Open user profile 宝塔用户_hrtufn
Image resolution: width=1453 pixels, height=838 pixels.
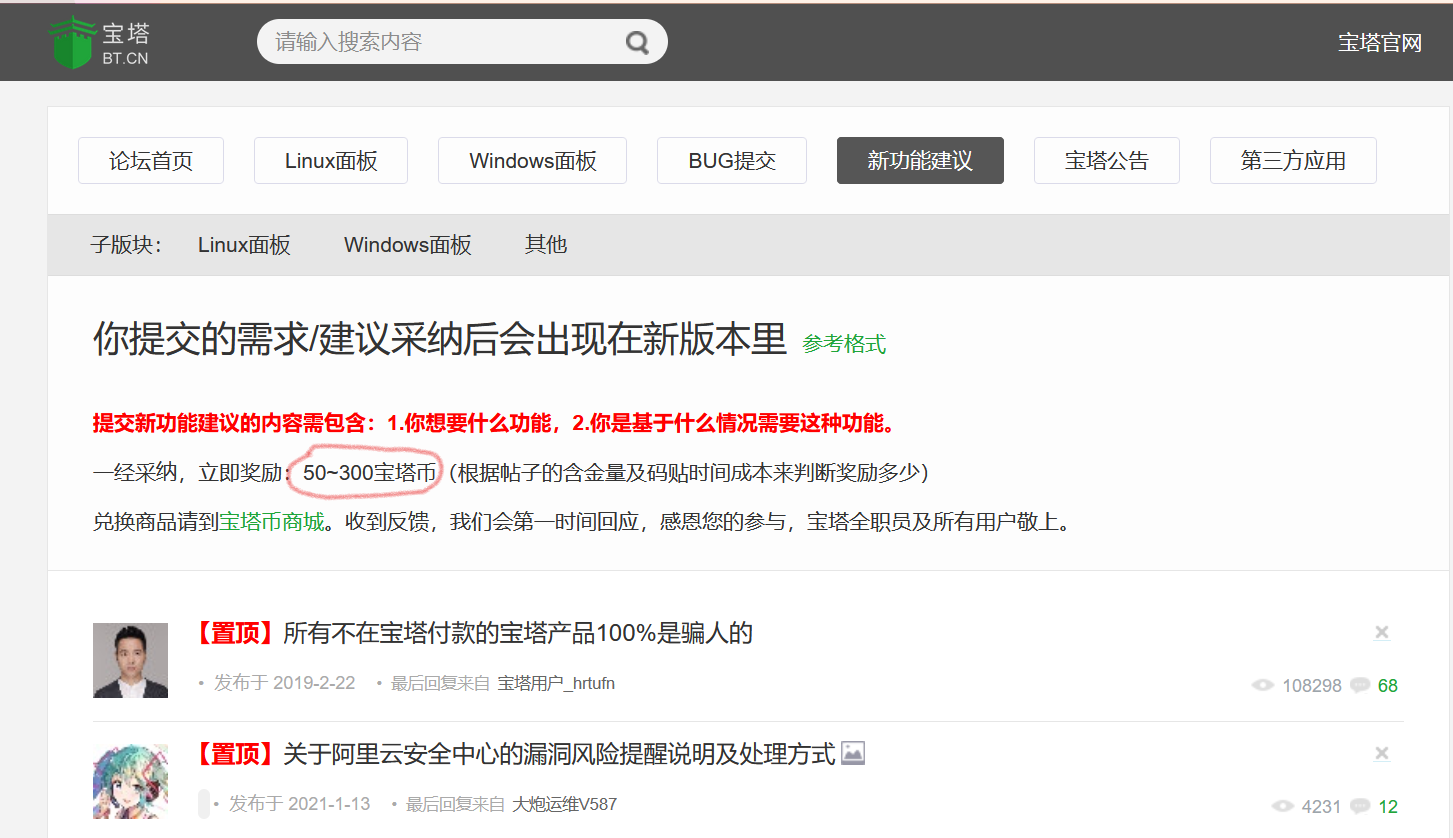point(556,684)
